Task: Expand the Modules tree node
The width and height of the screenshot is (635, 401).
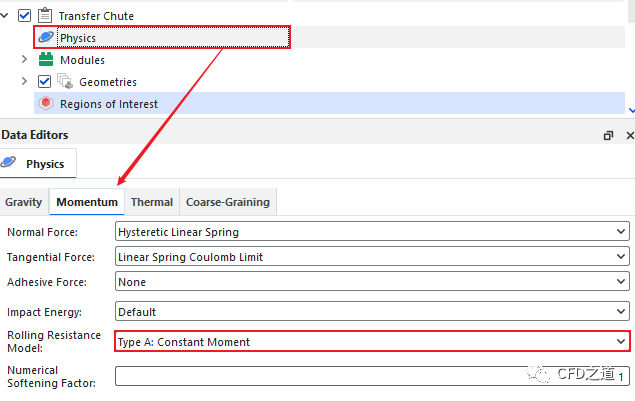Action: [24, 59]
